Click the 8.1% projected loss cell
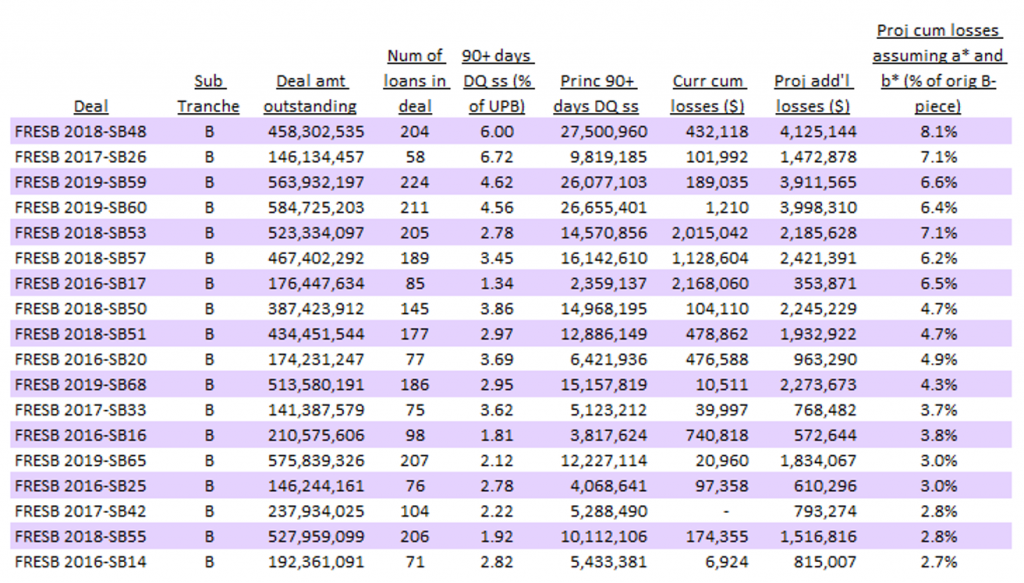The width and height of the screenshot is (1024, 583). [939, 131]
